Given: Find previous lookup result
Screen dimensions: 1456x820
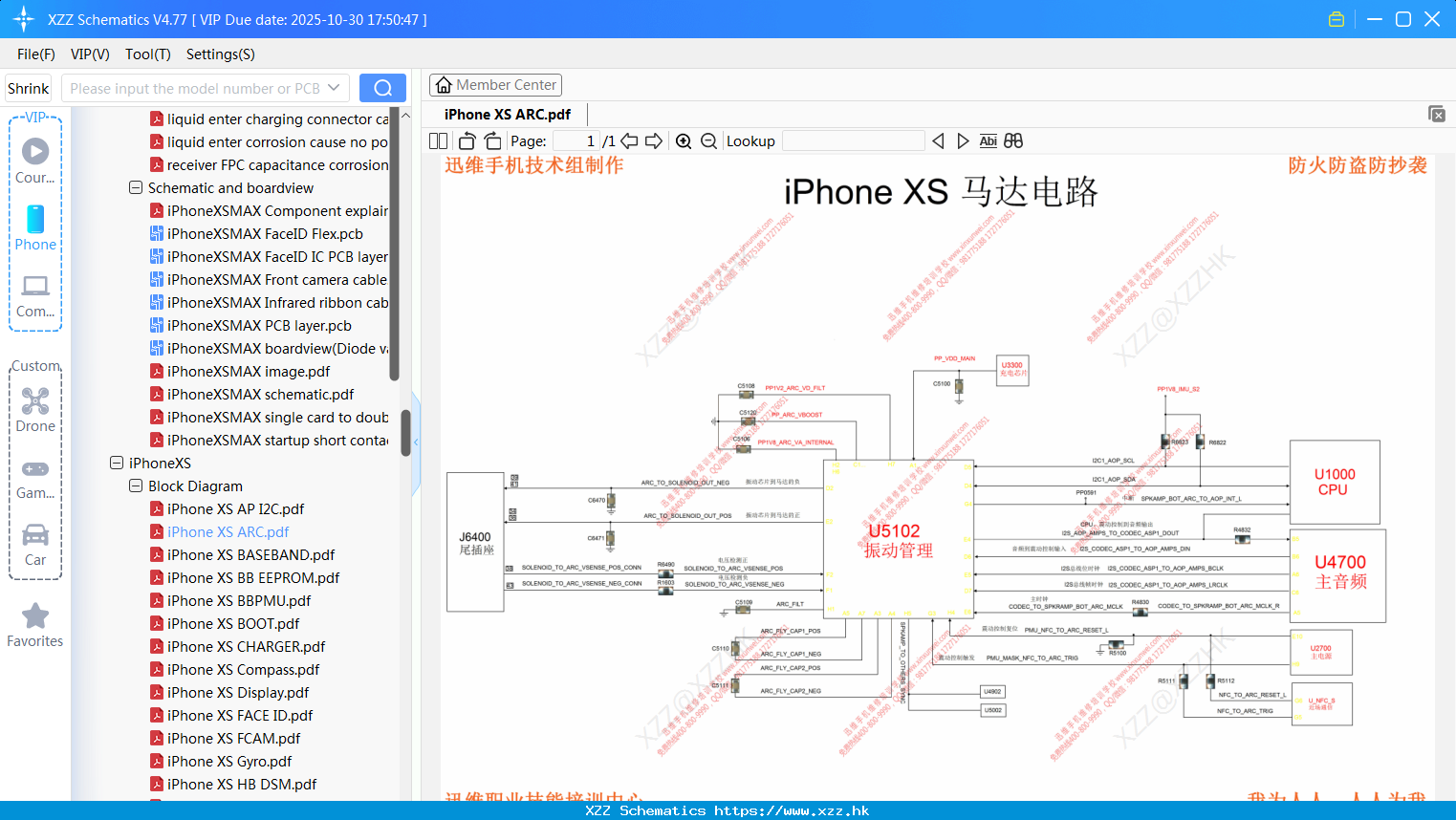Looking at the screenshot, I should pyautogui.click(x=938, y=140).
